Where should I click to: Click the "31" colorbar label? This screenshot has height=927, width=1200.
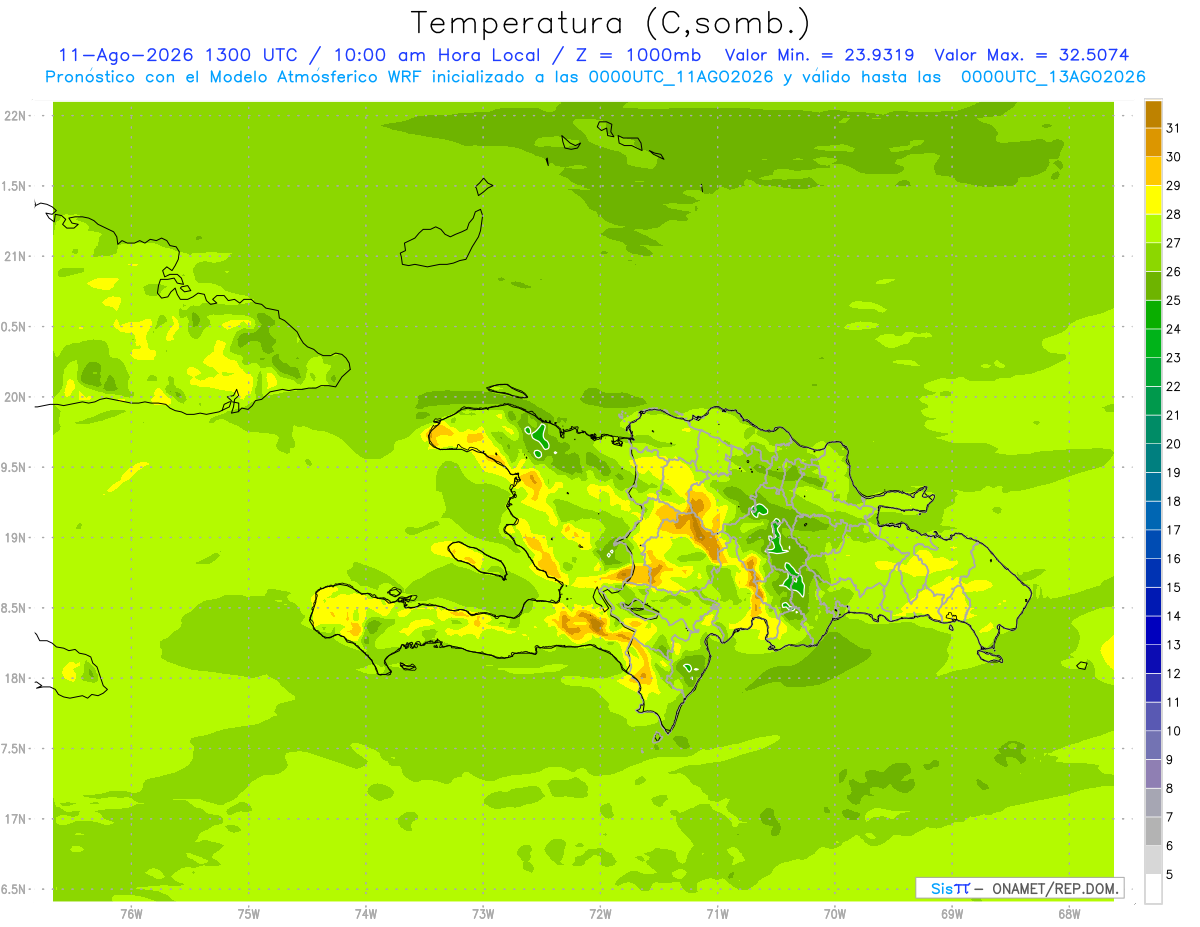[1174, 128]
